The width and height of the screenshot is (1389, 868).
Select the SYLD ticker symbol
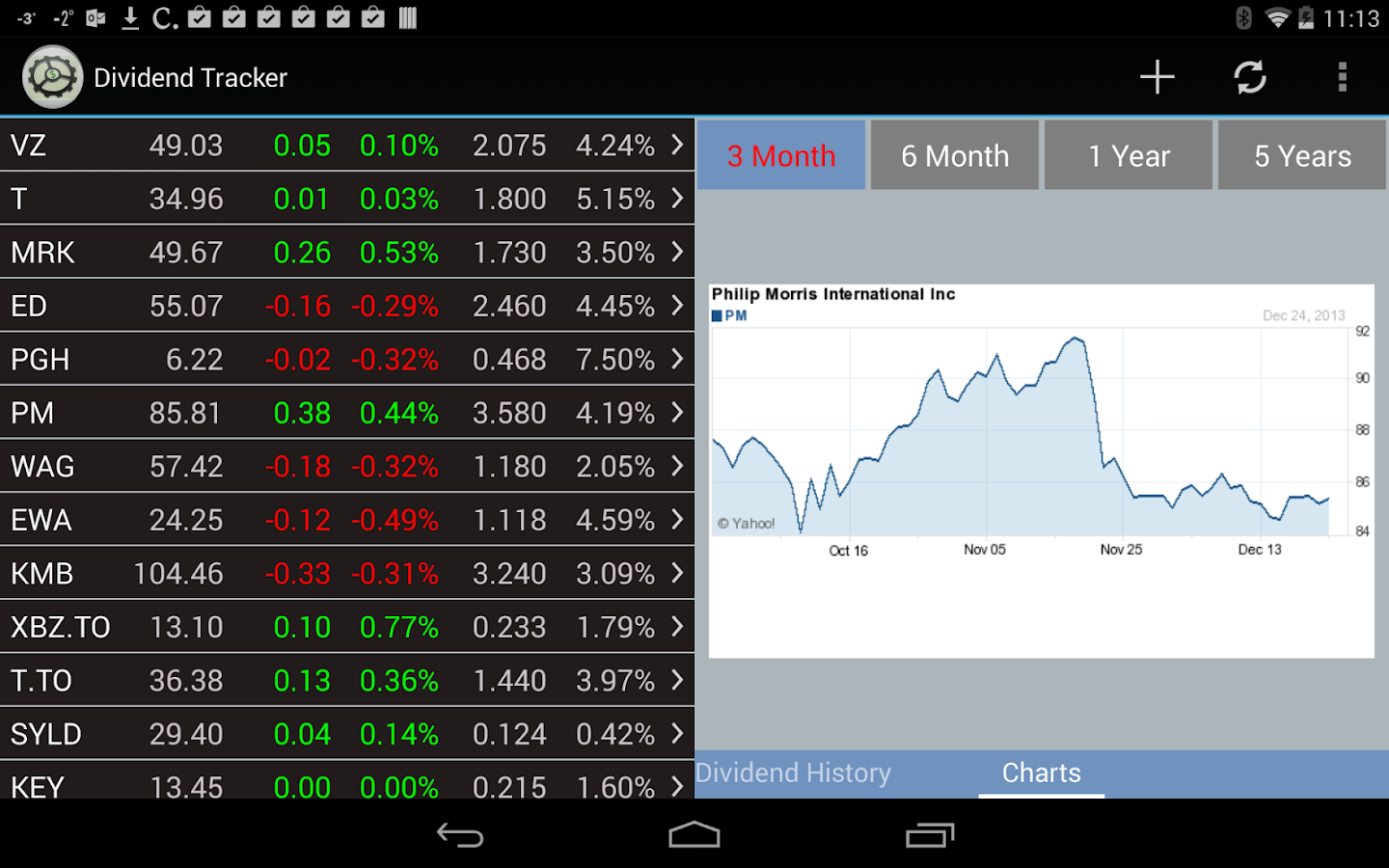click(x=46, y=734)
